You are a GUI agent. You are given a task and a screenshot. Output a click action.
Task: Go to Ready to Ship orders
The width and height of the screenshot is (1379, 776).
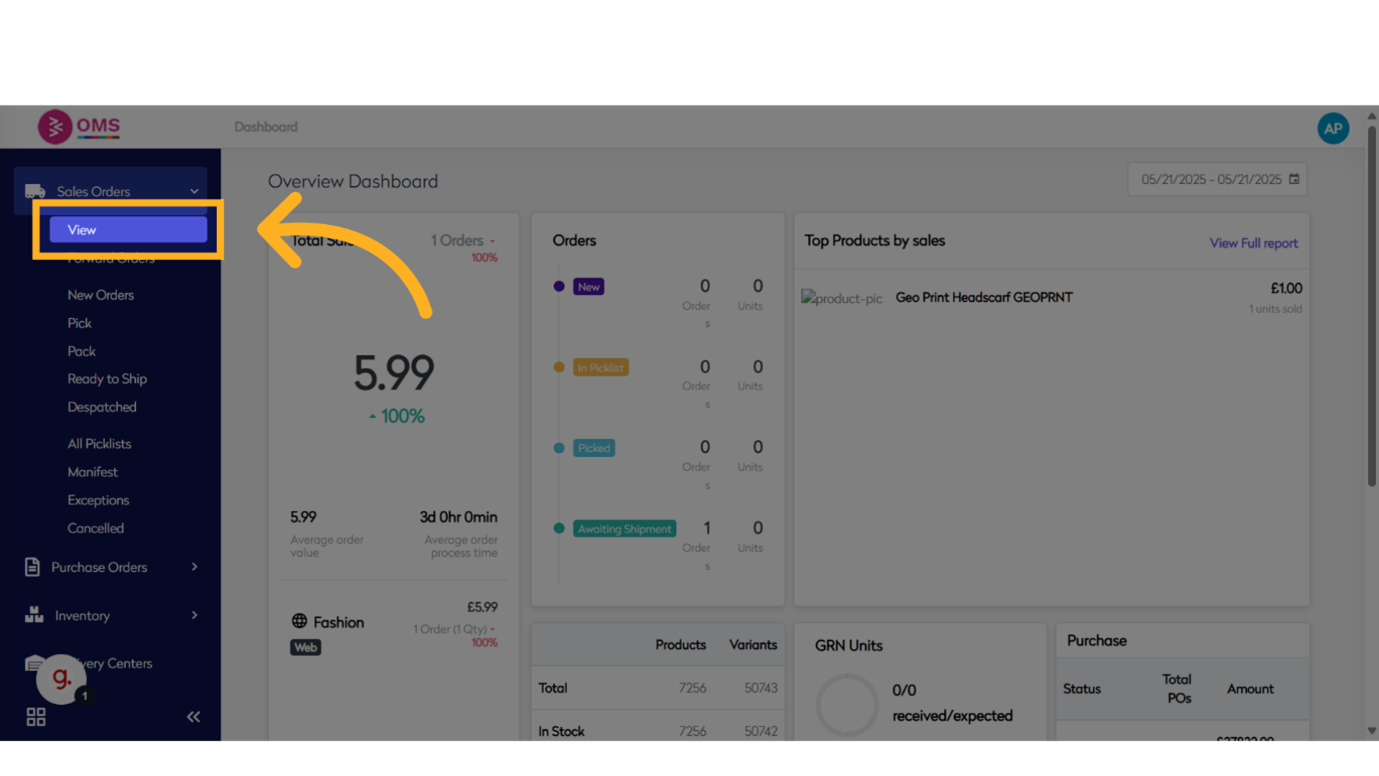(107, 379)
